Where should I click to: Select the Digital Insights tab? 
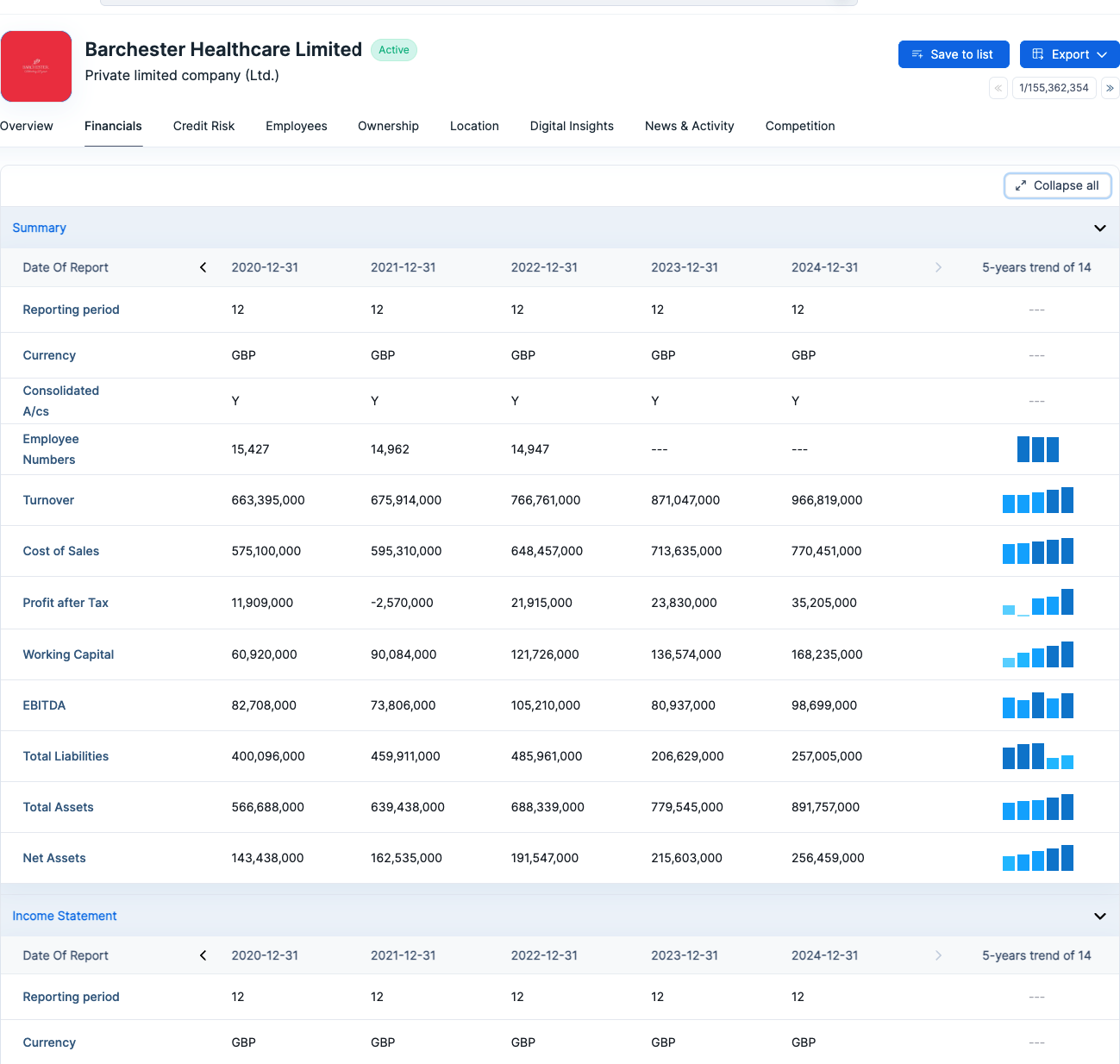pyautogui.click(x=572, y=126)
